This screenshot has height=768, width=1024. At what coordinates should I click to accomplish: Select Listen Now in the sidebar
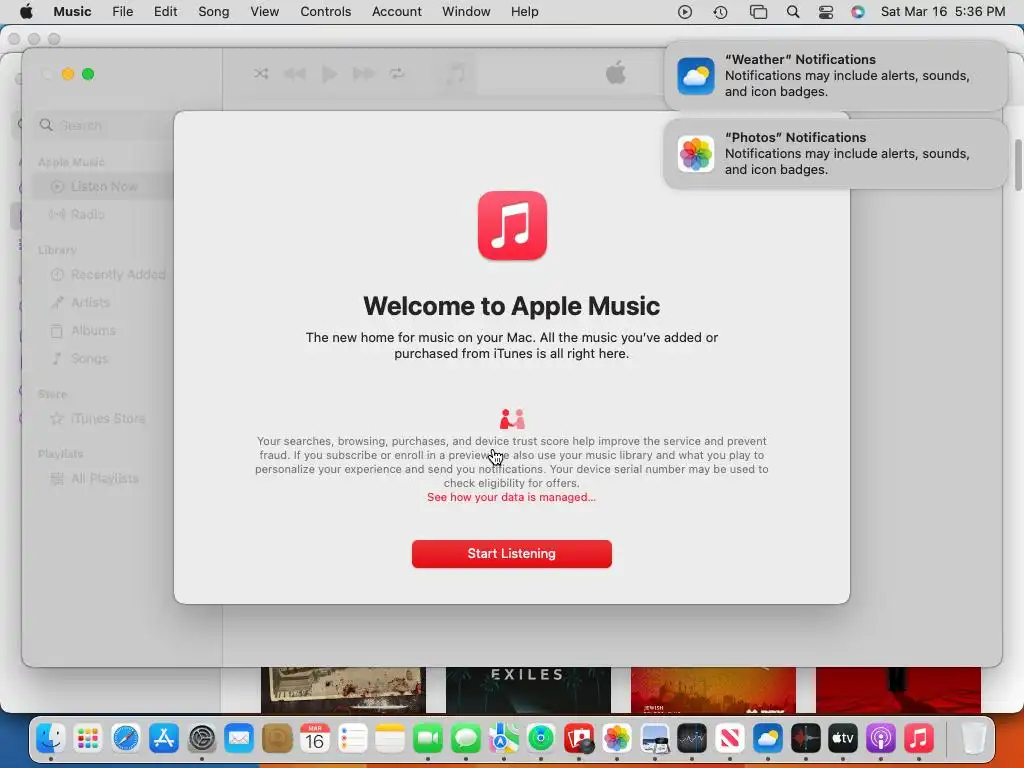pos(103,186)
